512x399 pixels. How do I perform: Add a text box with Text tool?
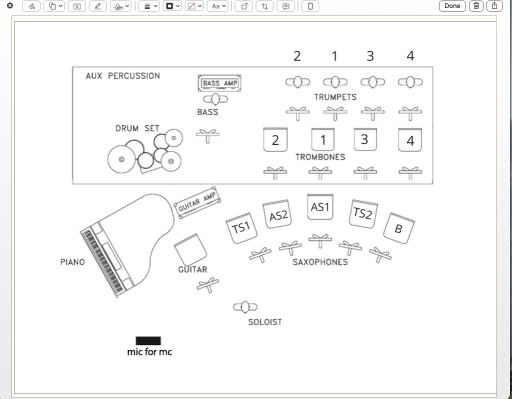tap(77, 6)
